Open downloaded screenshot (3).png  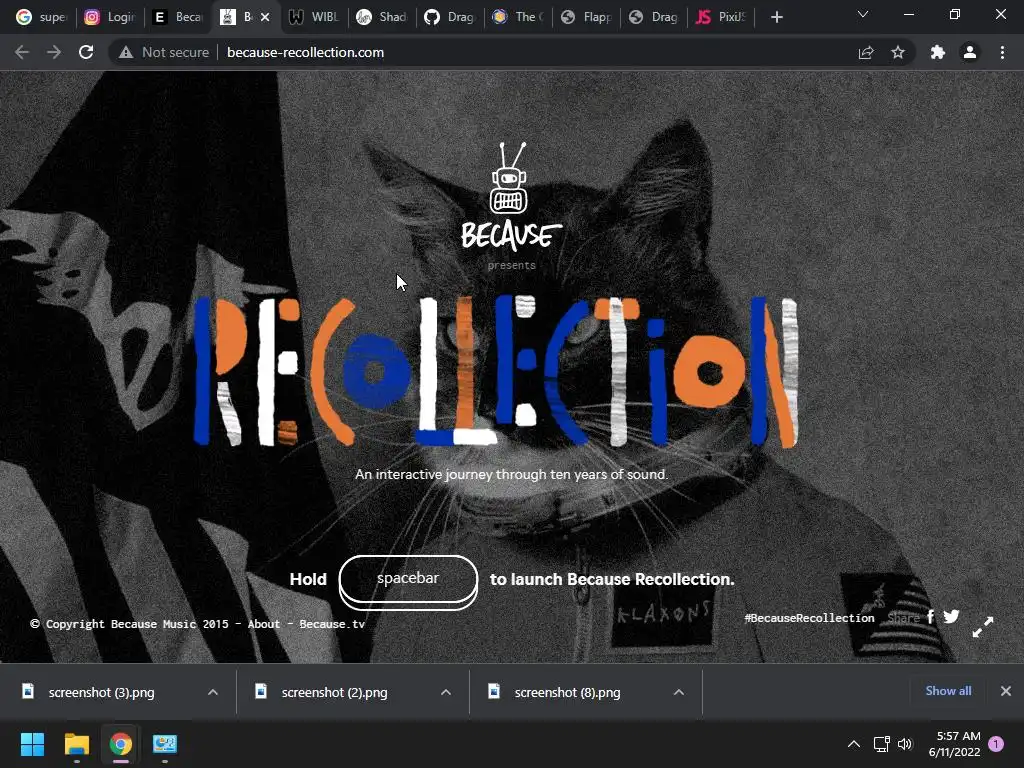(x=102, y=692)
